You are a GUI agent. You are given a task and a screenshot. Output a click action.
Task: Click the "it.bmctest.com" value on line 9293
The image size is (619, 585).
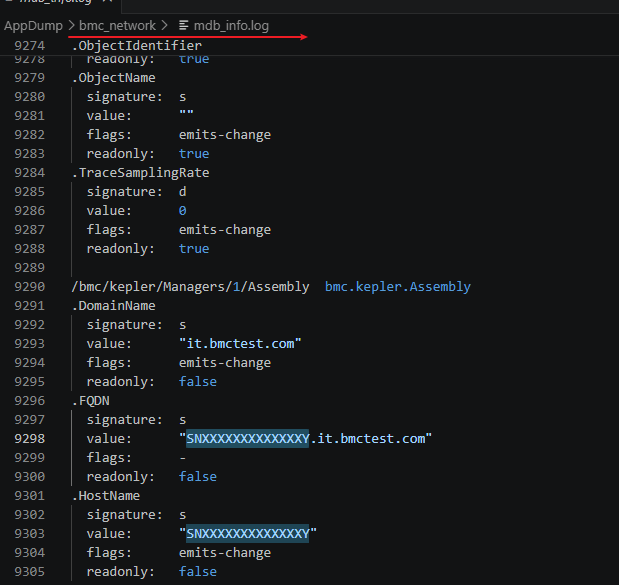(x=240, y=343)
